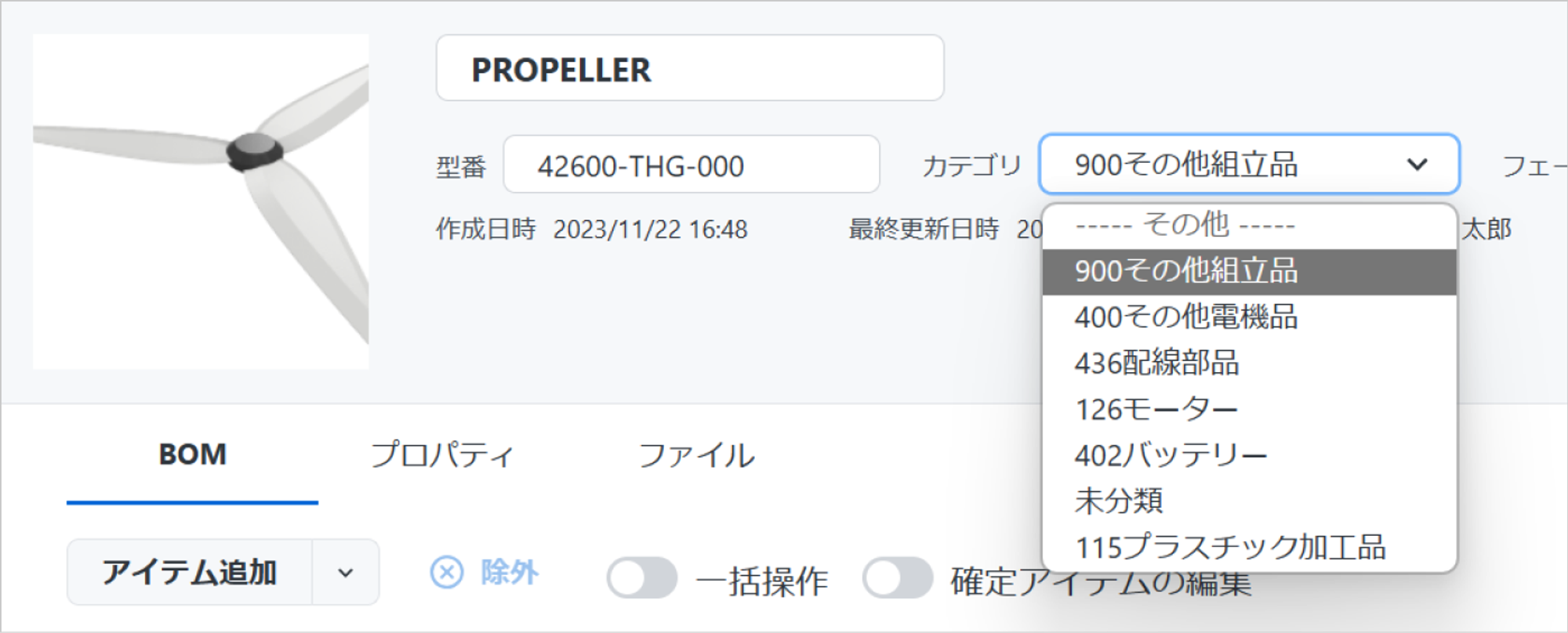The width and height of the screenshot is (1568, 633).
Task: Select the BOM tab
Action: point(192,455)
